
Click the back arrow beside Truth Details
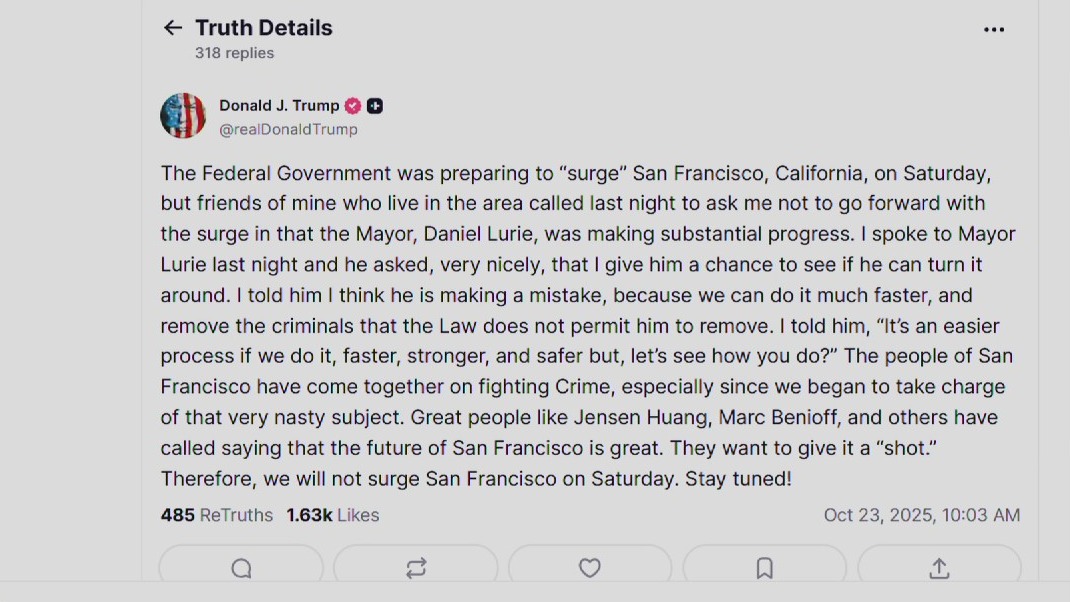pyautogui.click(x=172, y=28)
